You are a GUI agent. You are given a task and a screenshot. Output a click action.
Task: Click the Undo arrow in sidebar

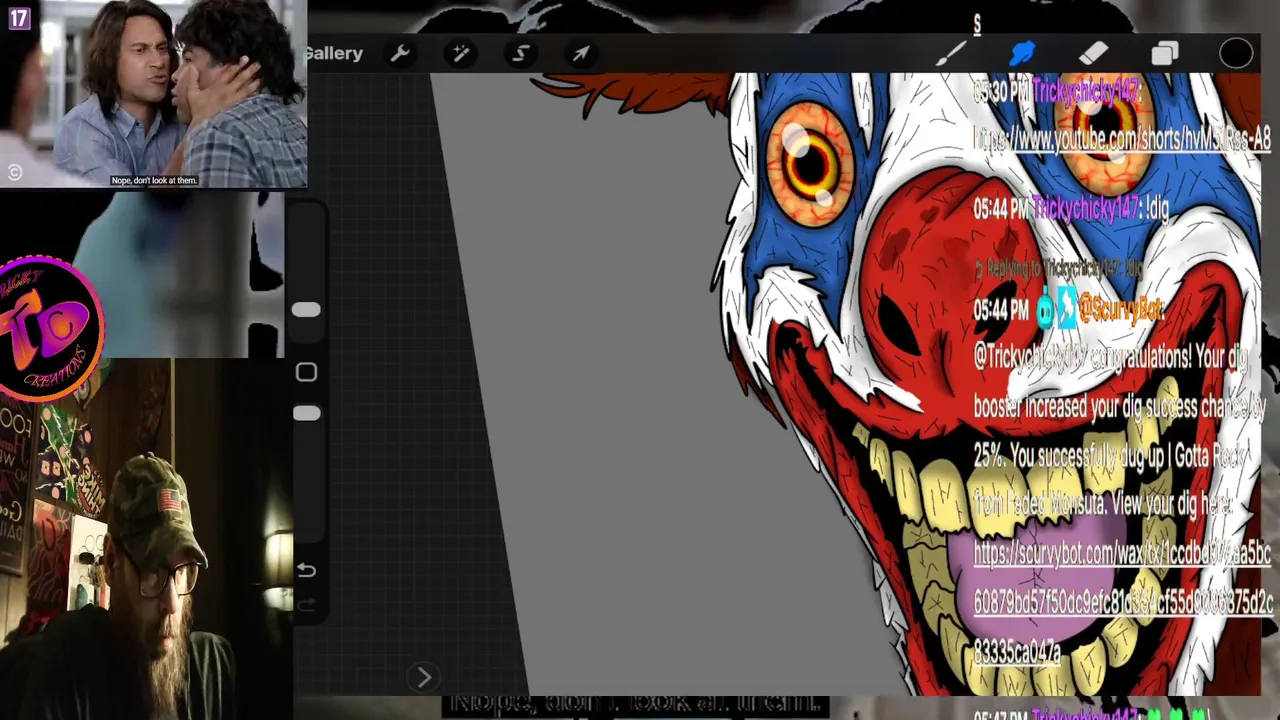[306, 570]
